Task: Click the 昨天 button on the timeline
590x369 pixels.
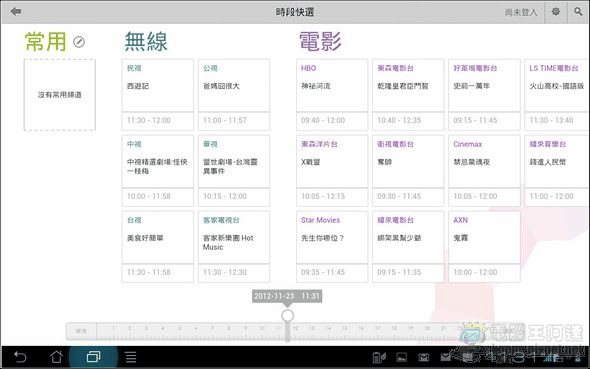Action: [81, 331]
